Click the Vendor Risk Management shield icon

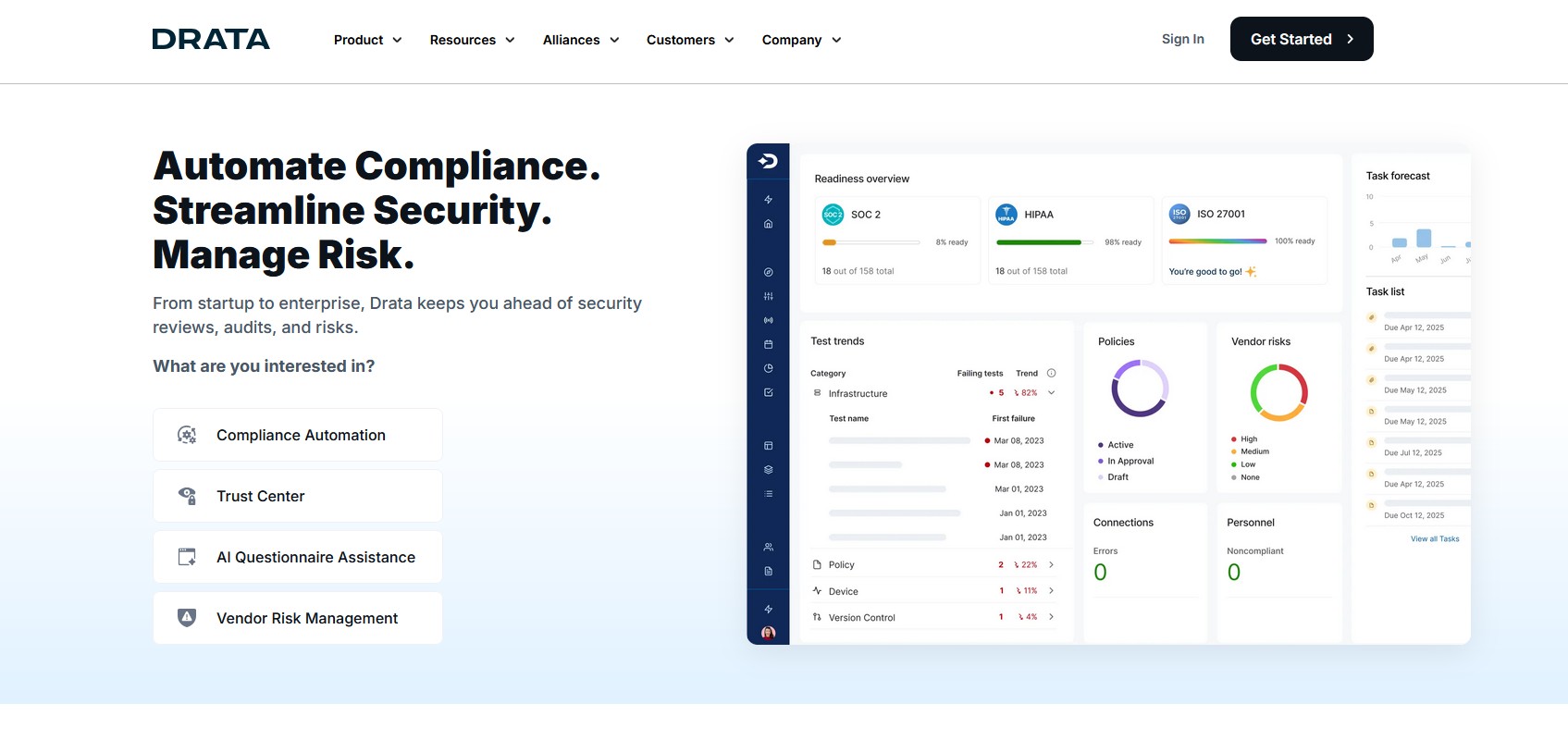point(187,617)
